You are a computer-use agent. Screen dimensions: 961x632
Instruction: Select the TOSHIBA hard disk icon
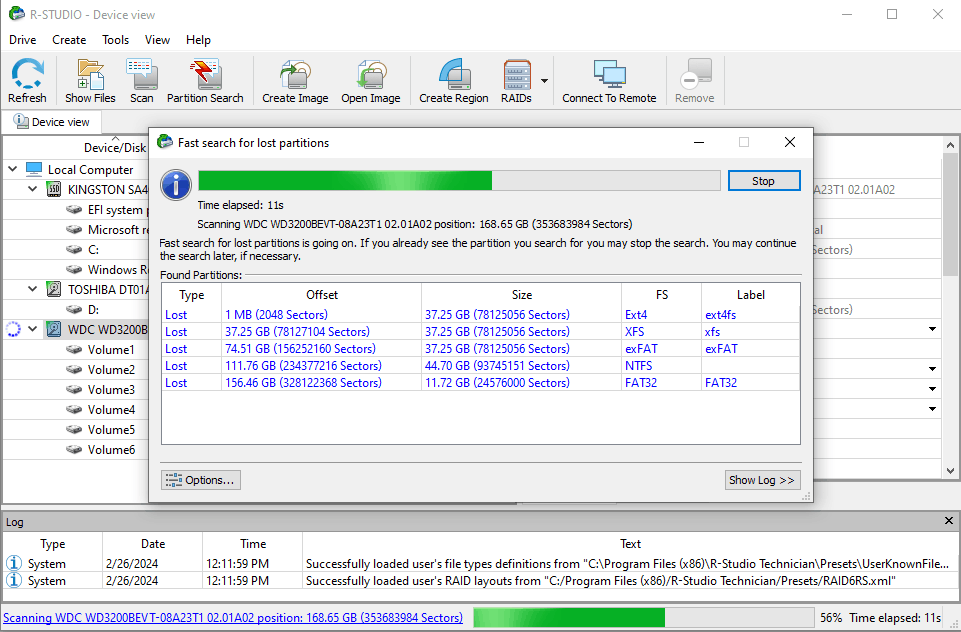tap(54, 289)
